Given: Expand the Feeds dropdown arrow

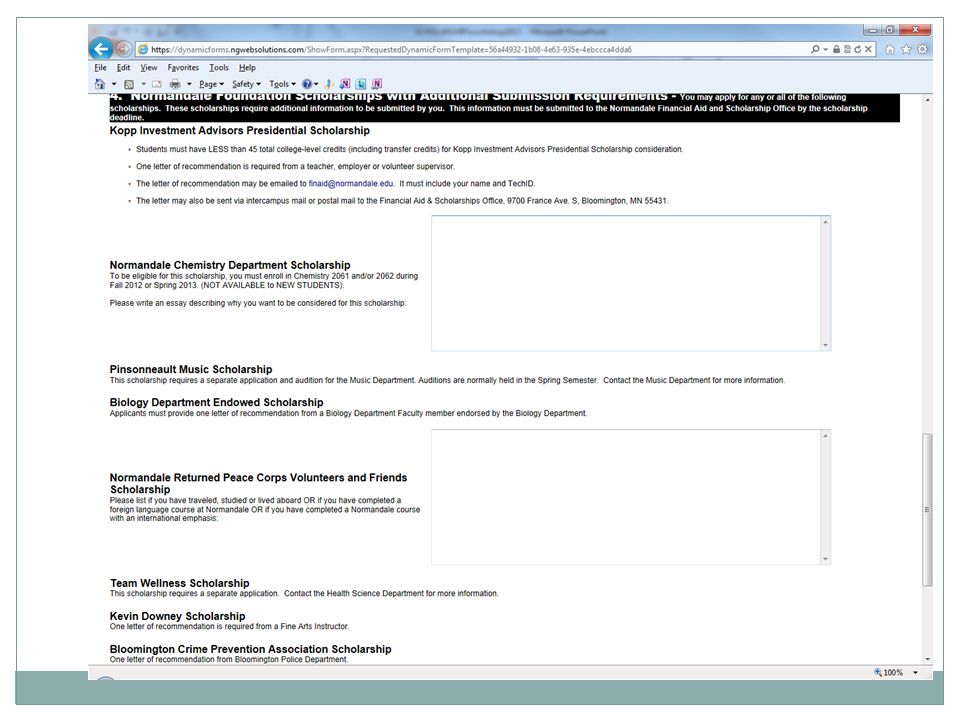Looking at the screenshot, I should point(144,84).
